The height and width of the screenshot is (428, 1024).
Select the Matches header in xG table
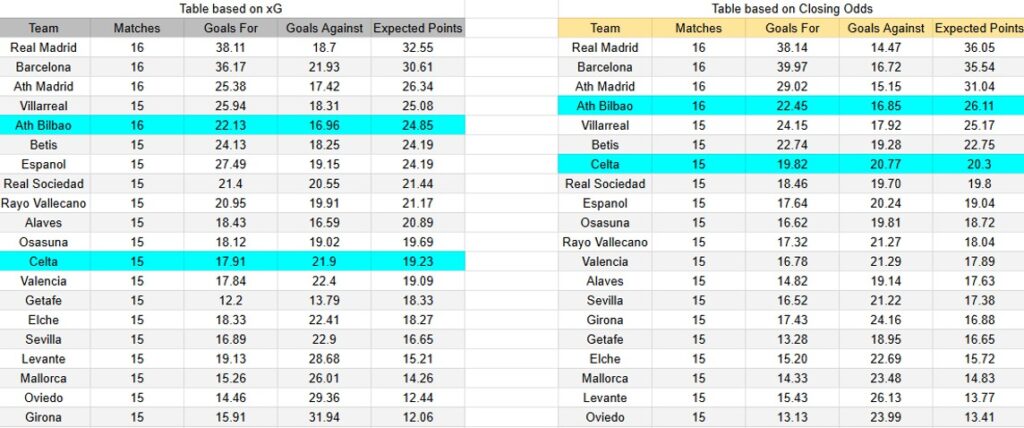tap(136, 28)
